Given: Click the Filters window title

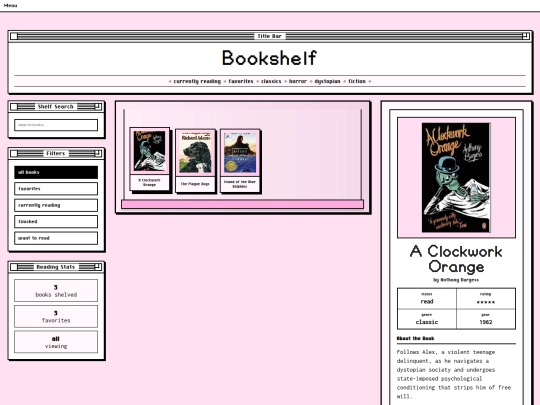Looking at the screenshot, I should (56, 154).
